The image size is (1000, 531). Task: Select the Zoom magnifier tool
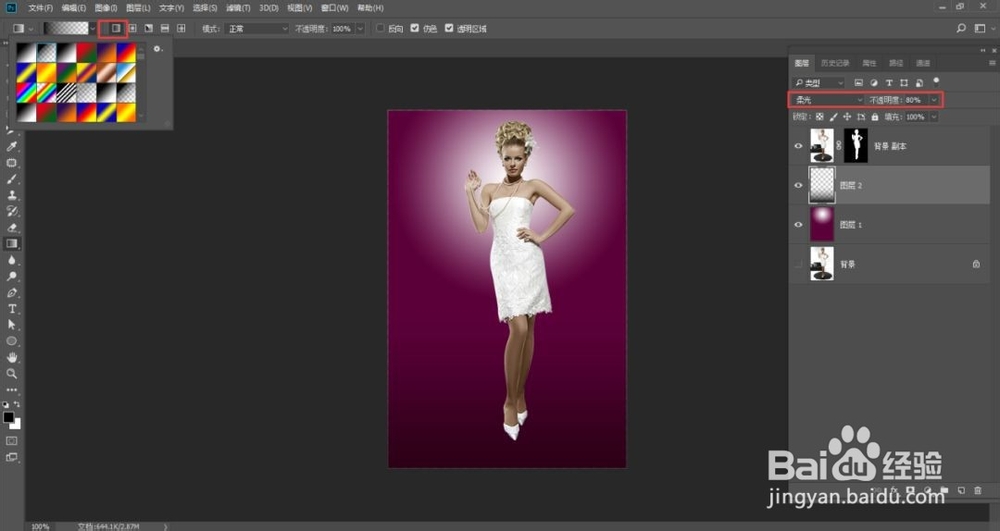pyautogui.click(x=11, y=374)
